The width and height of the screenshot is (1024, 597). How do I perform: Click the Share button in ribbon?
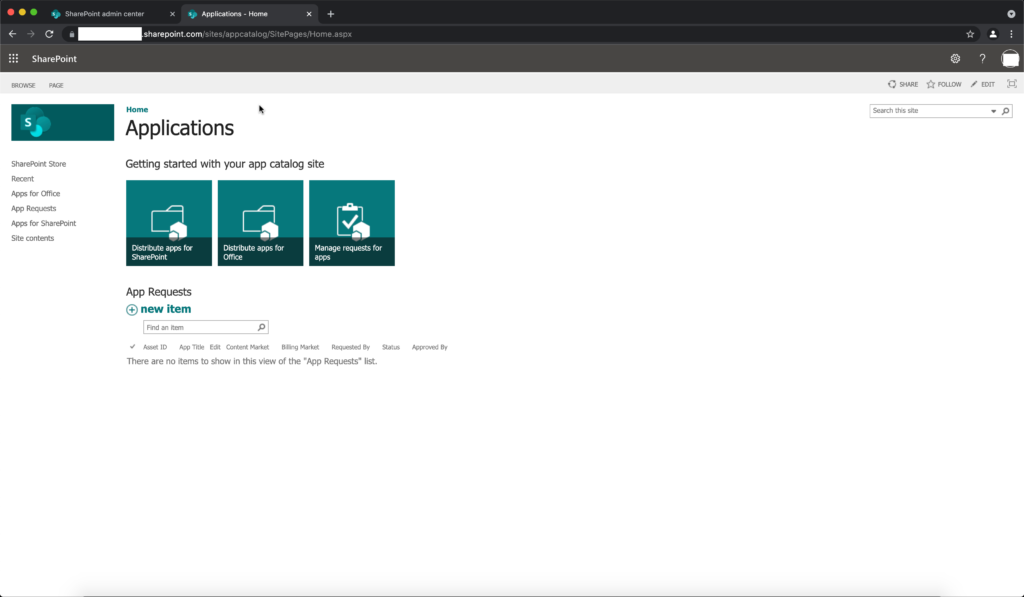903,84
